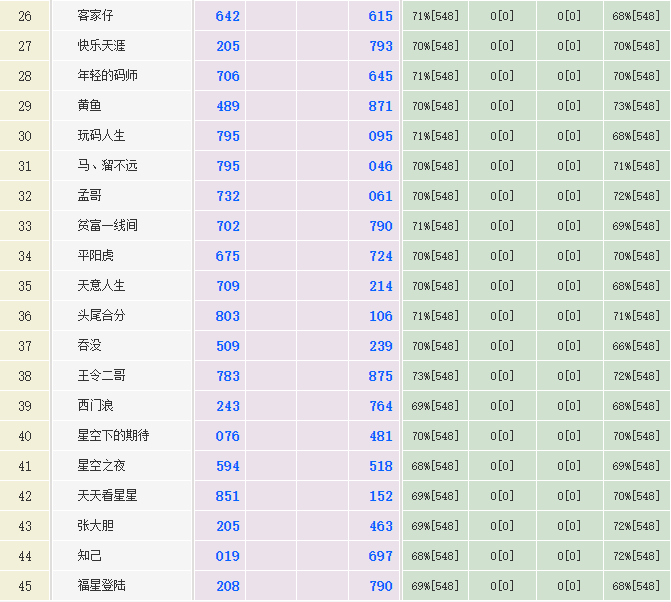Click the name 贫富一线间

[x=108, y=226]
